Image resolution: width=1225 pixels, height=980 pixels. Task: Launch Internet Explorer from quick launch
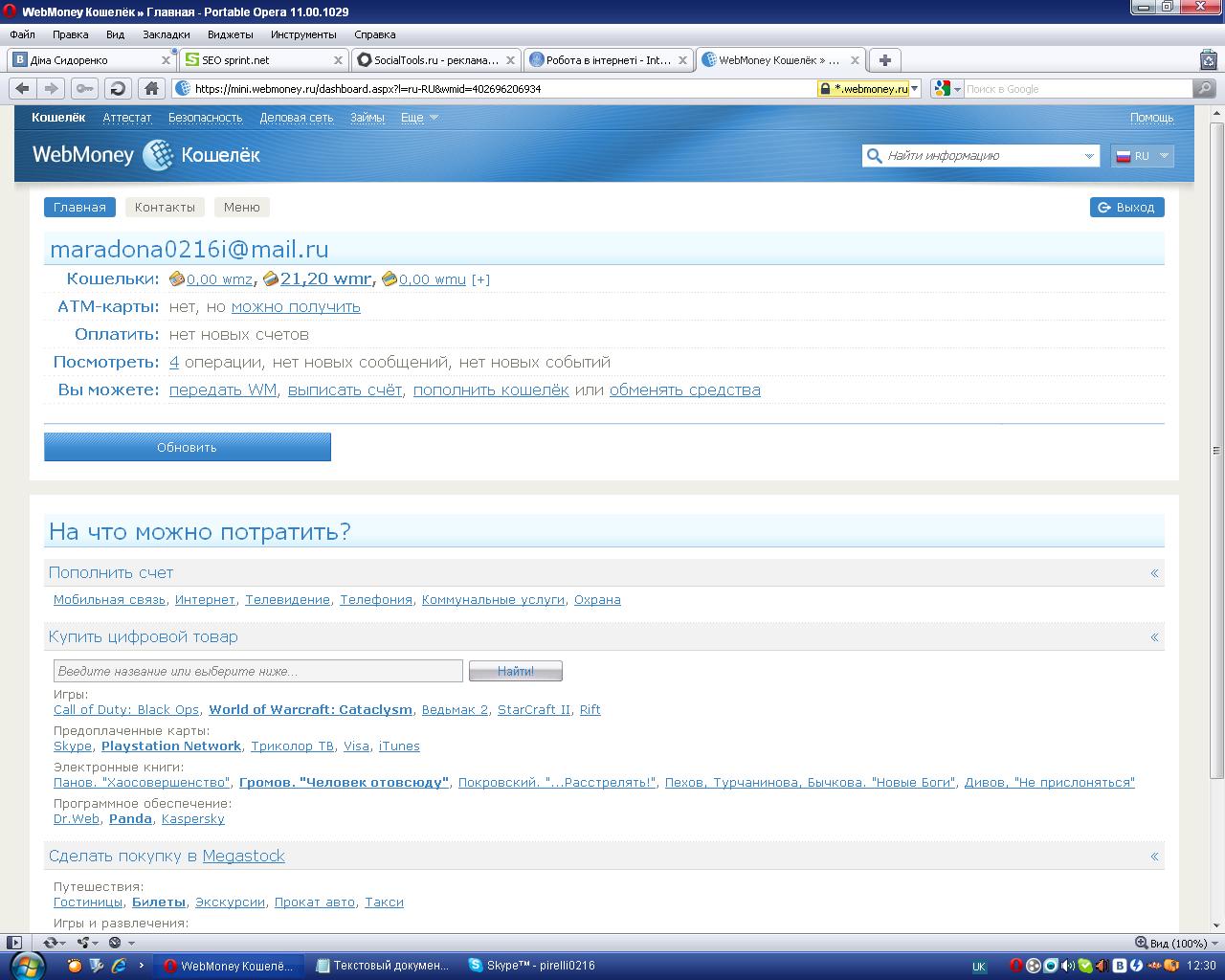119,966
